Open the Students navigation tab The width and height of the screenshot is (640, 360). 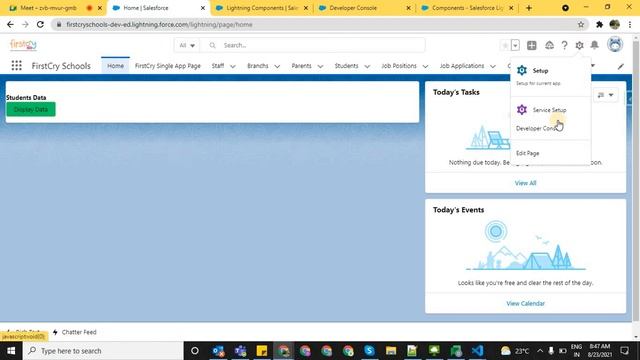tap(346, 66)
